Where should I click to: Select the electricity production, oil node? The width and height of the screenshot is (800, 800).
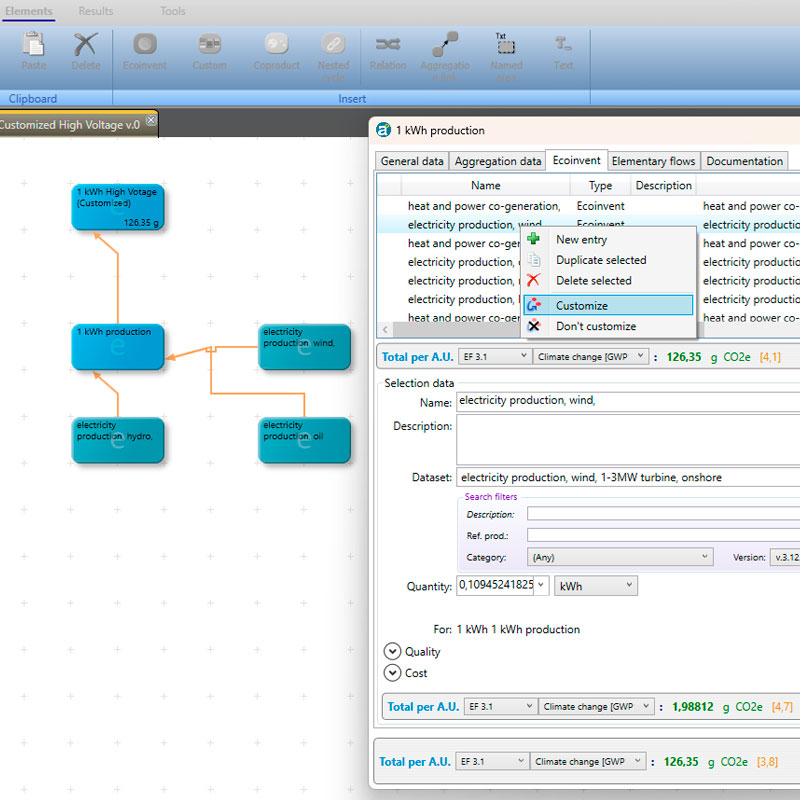pos(304,441)
